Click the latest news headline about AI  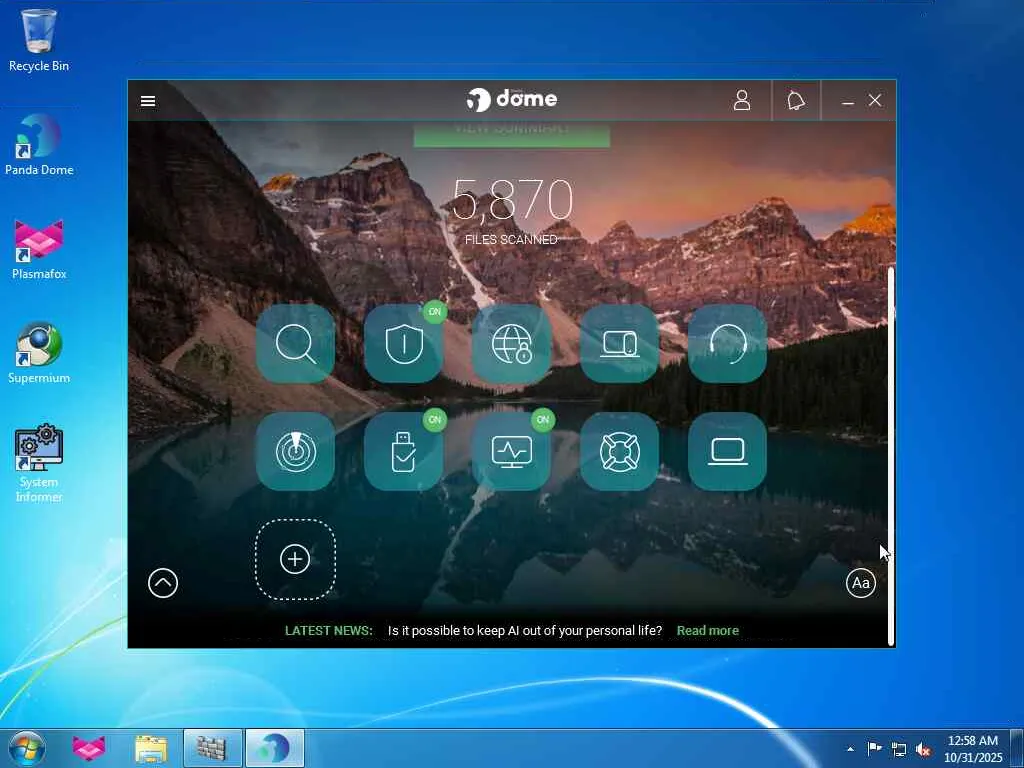pyautogui.click(x=524, y=630)
